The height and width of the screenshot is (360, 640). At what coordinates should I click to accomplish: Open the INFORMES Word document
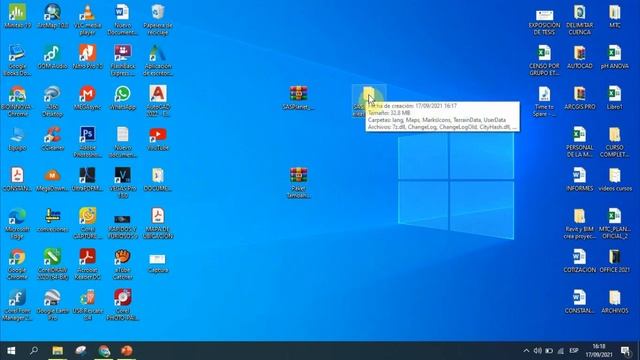(580, 180)
